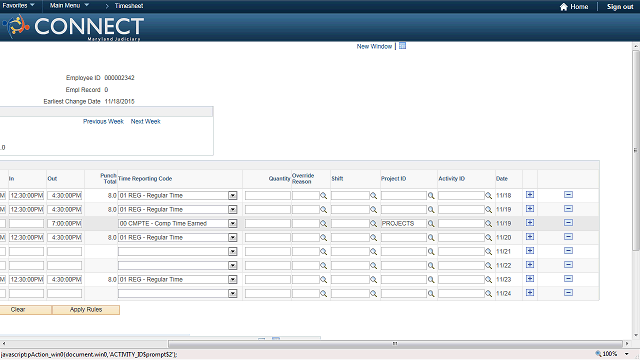The image size is (640, 360).
Task: Open Project ID lookup for PROJECTS row
Action: 431,224
